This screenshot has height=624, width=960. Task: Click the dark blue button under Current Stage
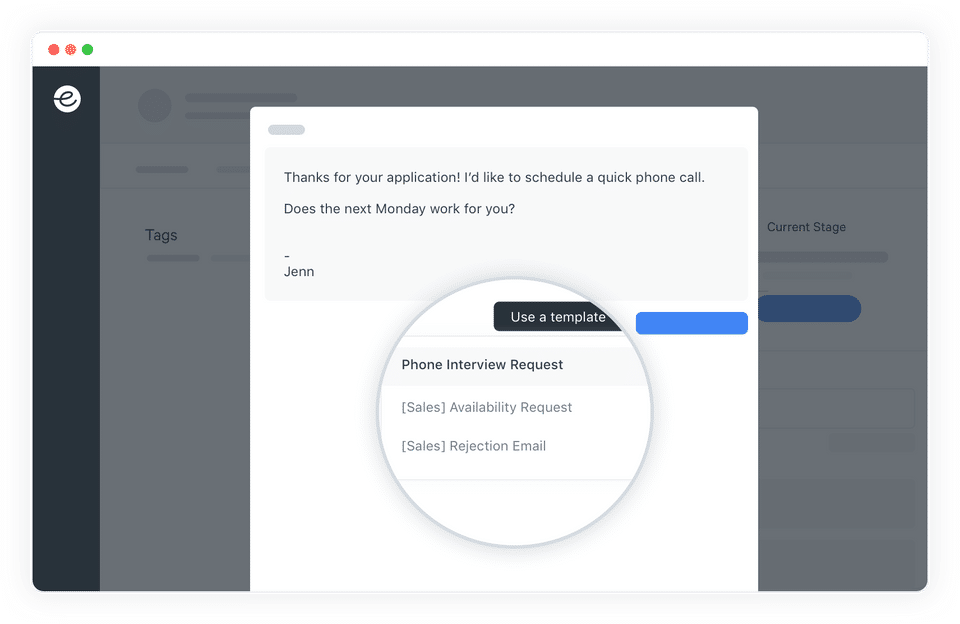pyautogui.click(x=809, y=309)
